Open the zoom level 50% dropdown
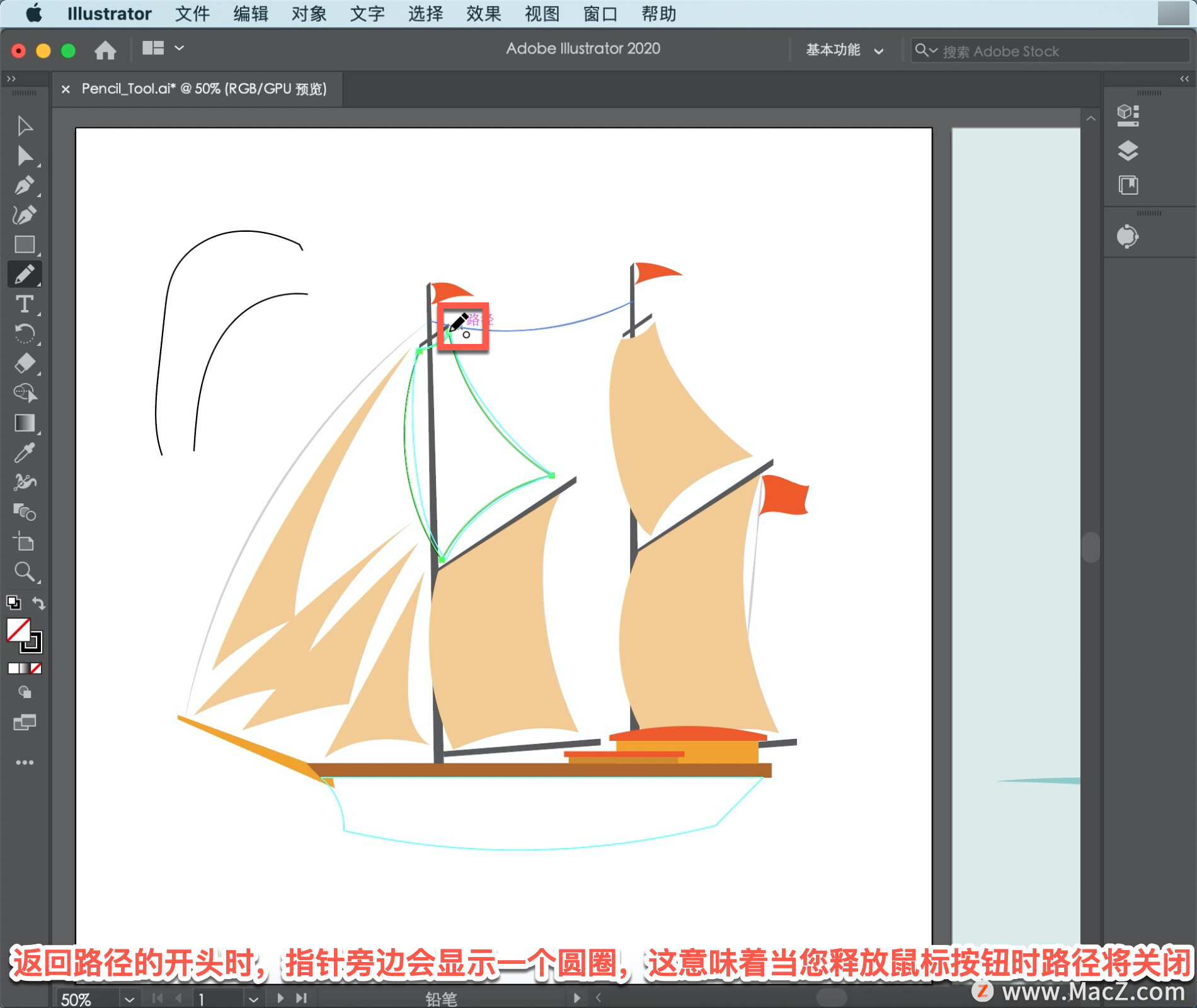Screen dimensions: 1197x1008 [x=130, y=999]
